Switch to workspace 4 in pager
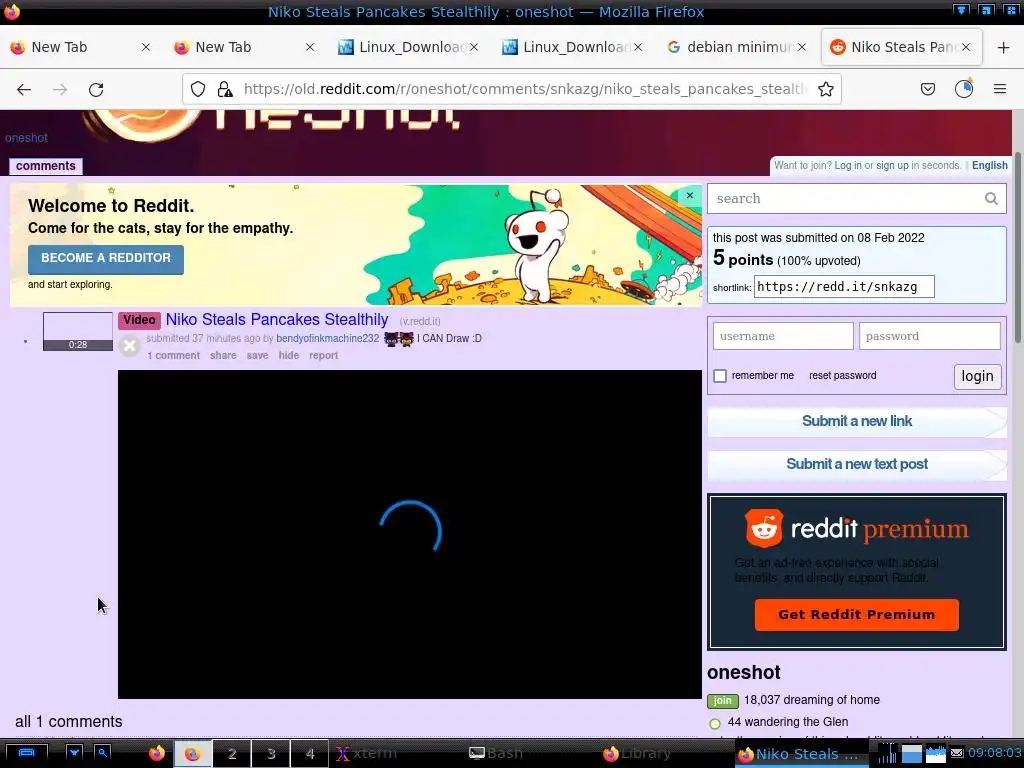The image size is (1024, 768). click(x=310, y=754)
